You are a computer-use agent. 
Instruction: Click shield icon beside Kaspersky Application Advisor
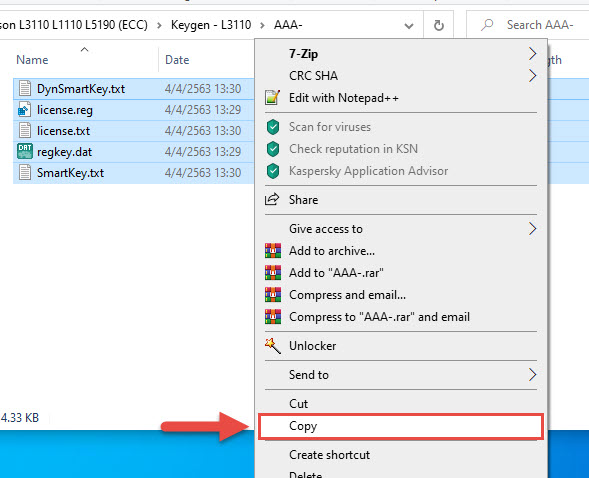pyautogui.click(x=273, y=171)
